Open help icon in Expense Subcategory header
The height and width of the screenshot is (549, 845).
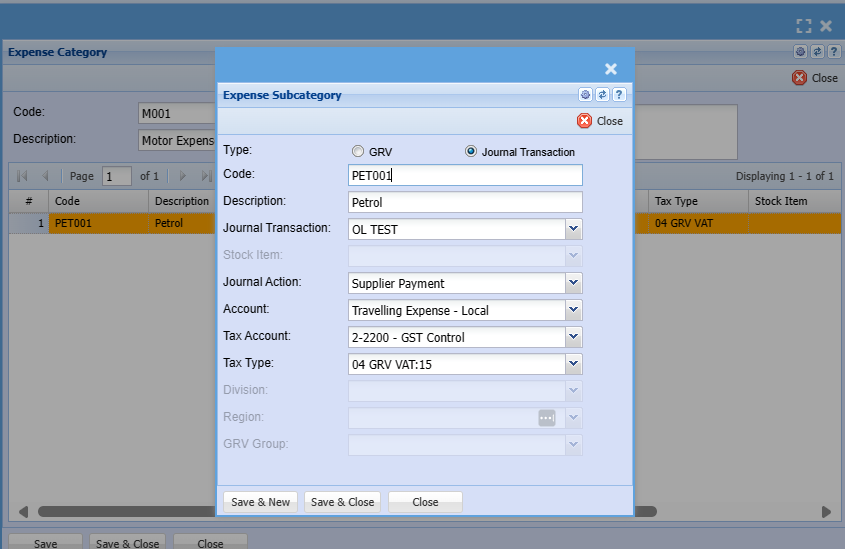pos(619,95)
